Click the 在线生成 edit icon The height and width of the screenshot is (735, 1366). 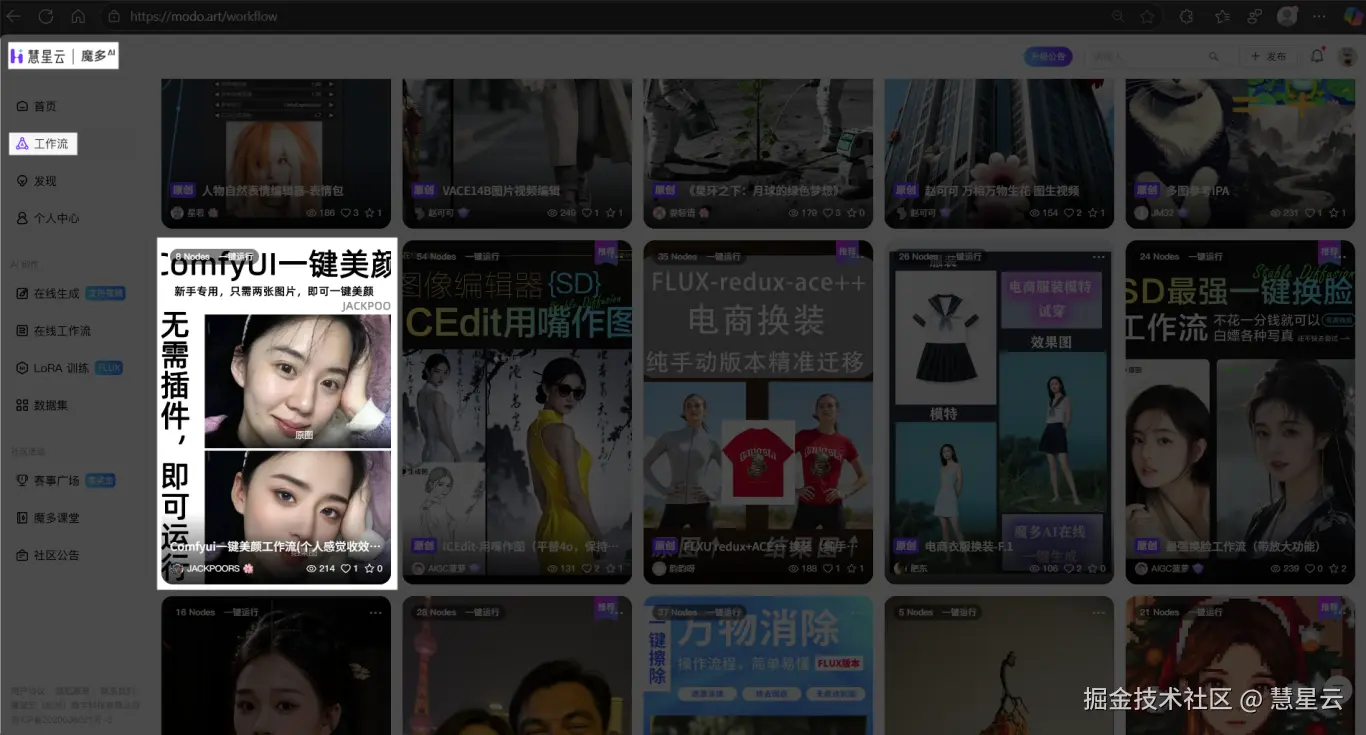(x=22, y=294)
